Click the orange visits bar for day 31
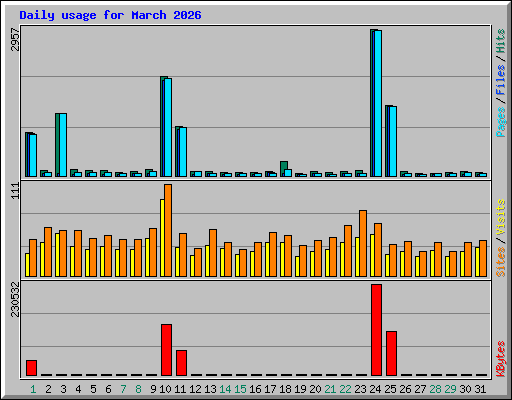This screenshot has width=512, height=400. (x=483, y=258)
